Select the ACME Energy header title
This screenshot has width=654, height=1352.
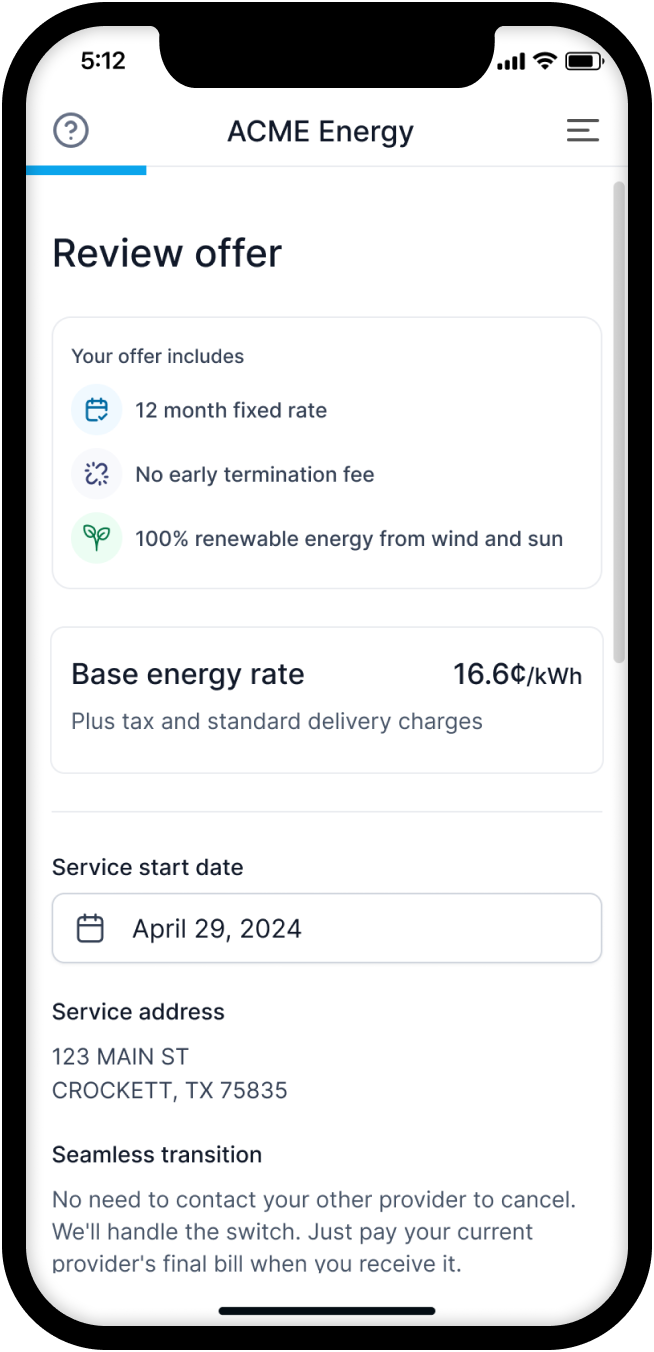click(x=320, y=131)
